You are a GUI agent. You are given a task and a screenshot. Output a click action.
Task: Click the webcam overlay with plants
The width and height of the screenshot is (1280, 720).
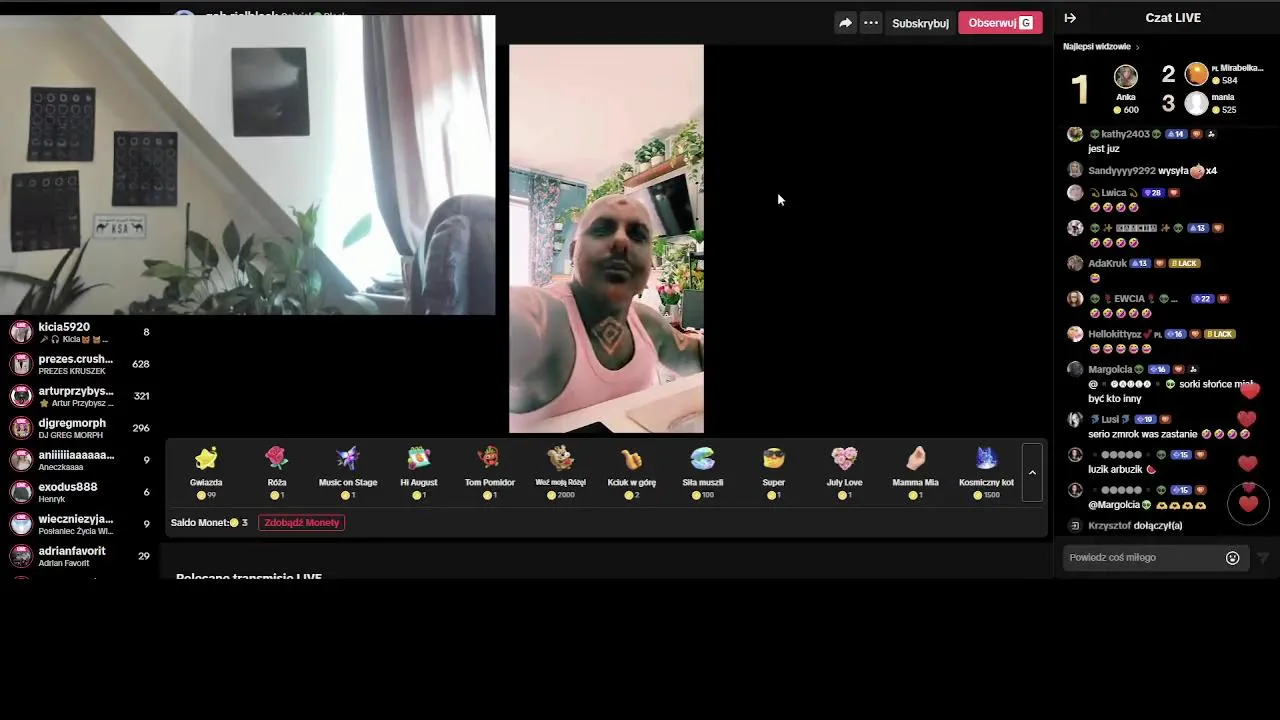pyautogui.click(x=247, y=165)
